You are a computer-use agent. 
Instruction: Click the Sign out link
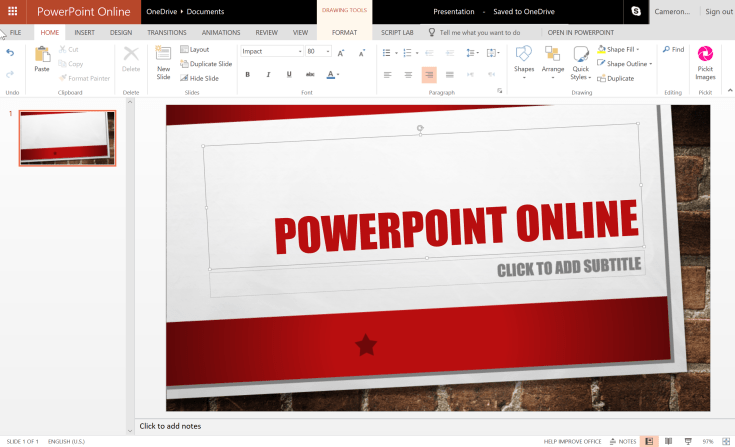tap(719, 11)
